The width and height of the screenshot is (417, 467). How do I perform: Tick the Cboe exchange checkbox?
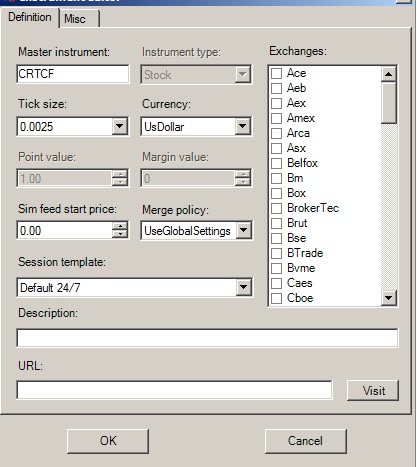tap(276, 298)
